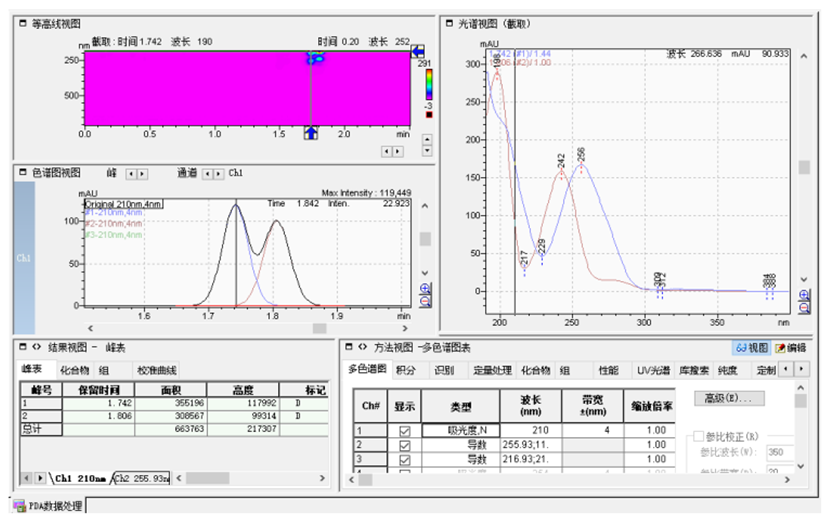The height and width of the screenshot is (530, 830).
Task: Toggle display checkbox for channel 1
Action: click(x=404, y=430)
